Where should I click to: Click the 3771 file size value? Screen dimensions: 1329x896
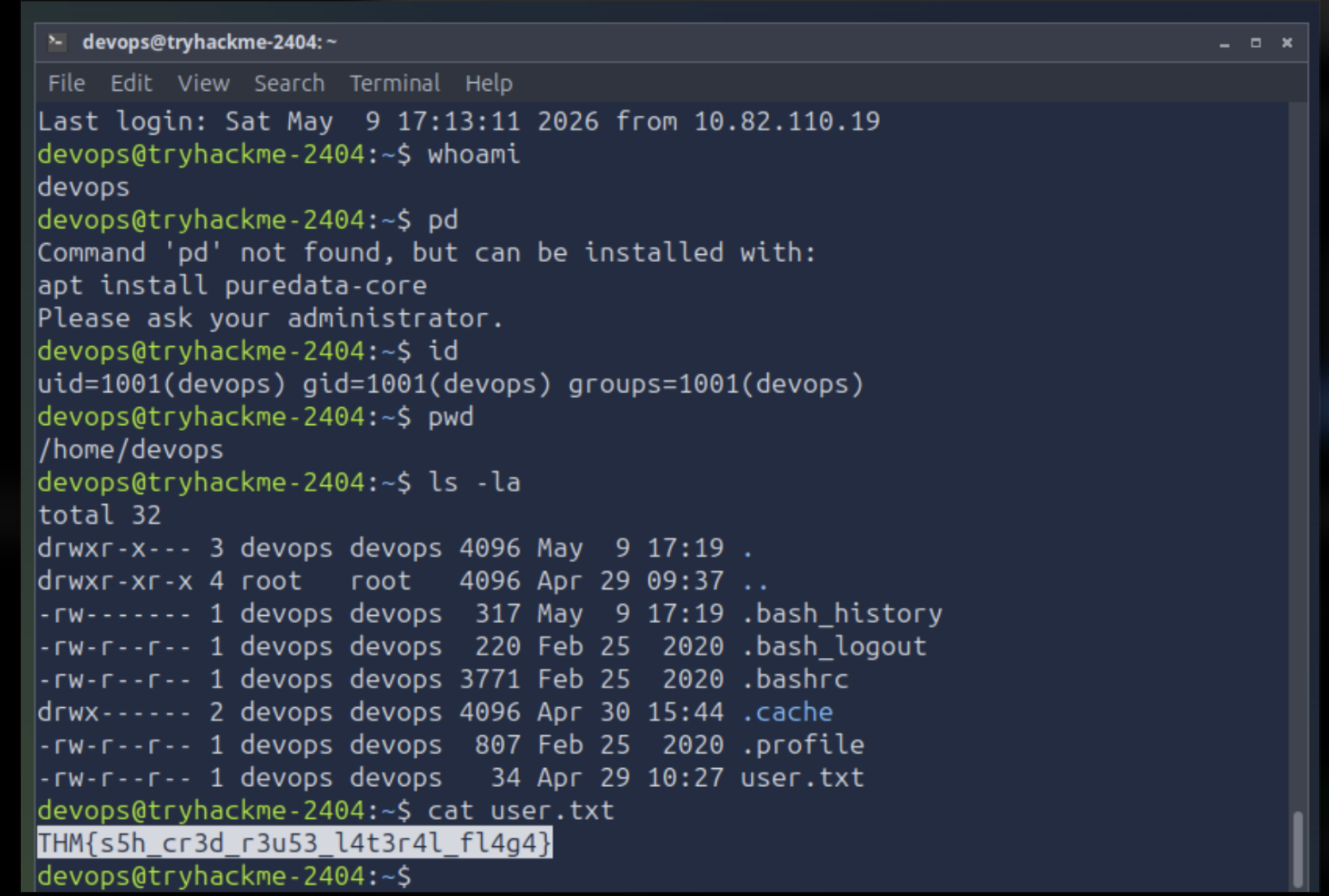point(490,679)
